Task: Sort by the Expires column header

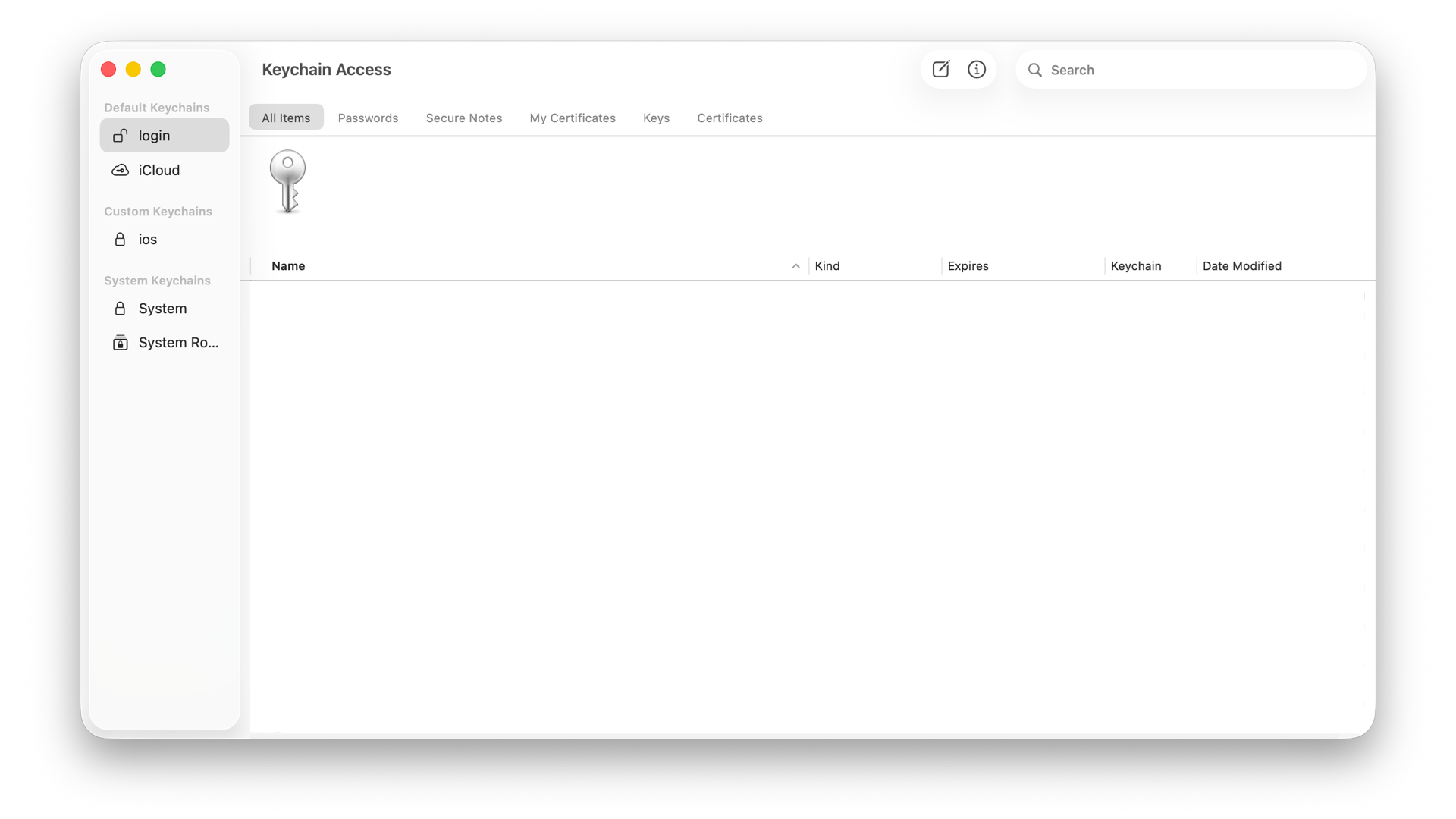Action: 968,266
